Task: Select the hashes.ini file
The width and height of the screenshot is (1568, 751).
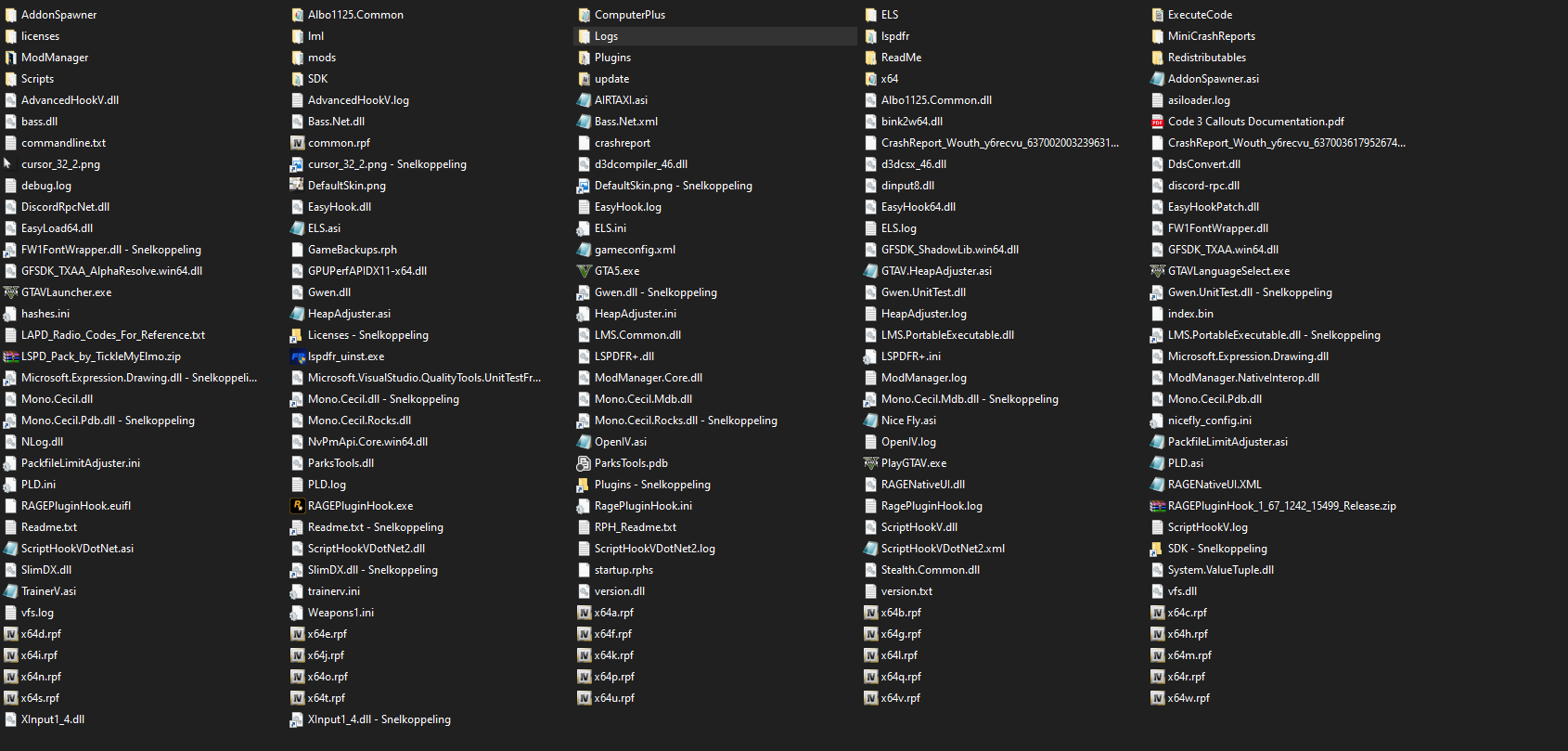Action: pos(37,314)
